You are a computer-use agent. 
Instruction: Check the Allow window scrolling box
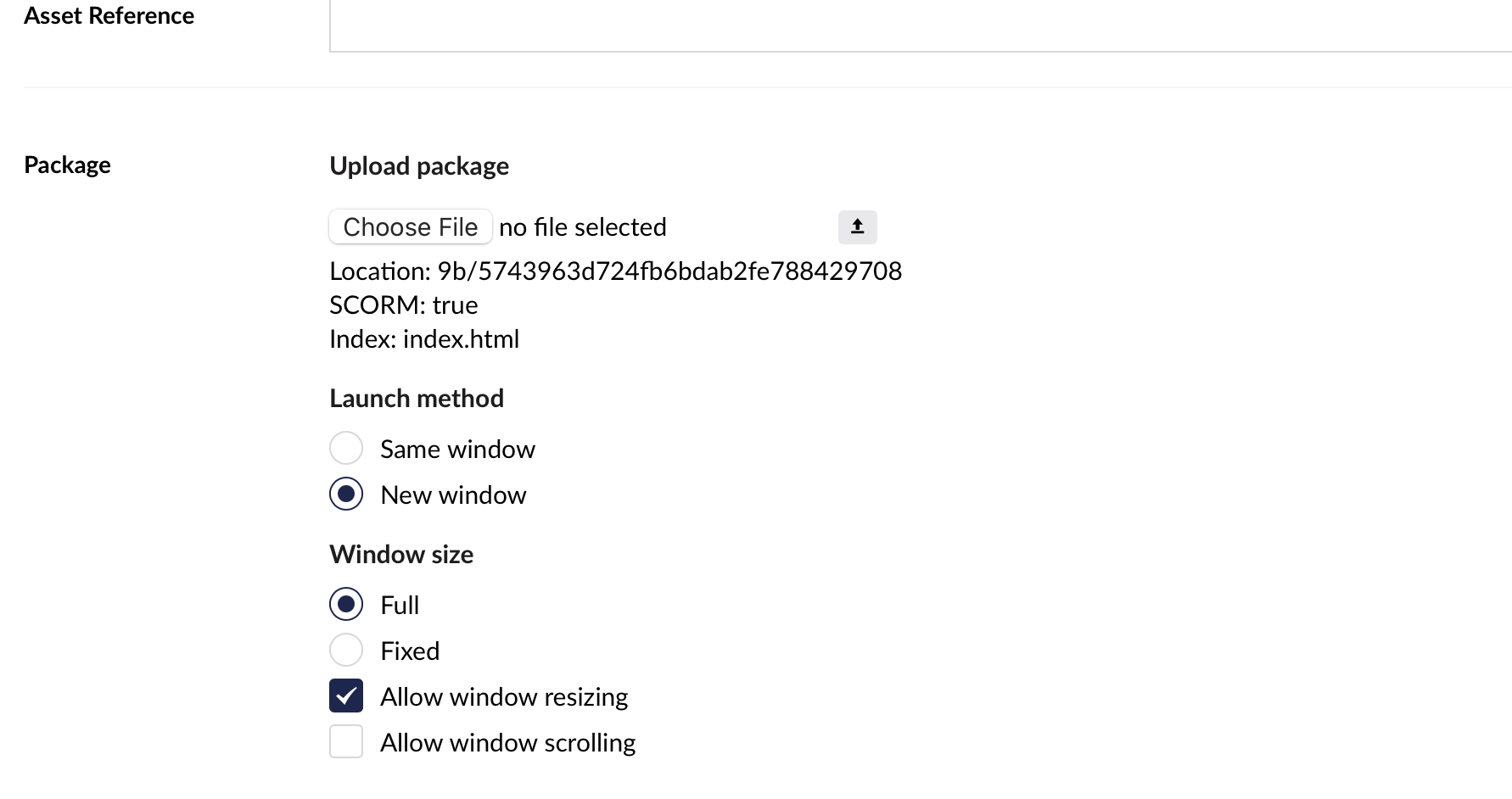coord(345,741)
